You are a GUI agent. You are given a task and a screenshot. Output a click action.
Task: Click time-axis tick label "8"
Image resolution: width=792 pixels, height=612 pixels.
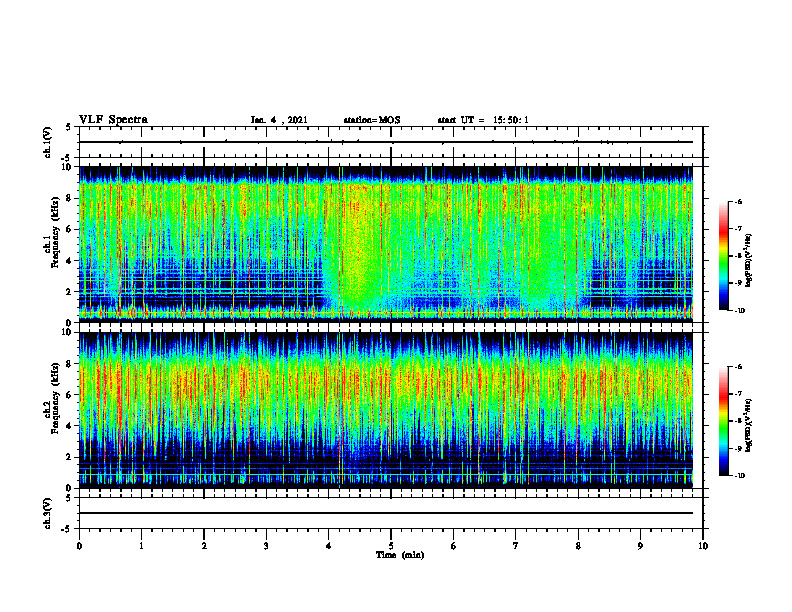[578, 546]
